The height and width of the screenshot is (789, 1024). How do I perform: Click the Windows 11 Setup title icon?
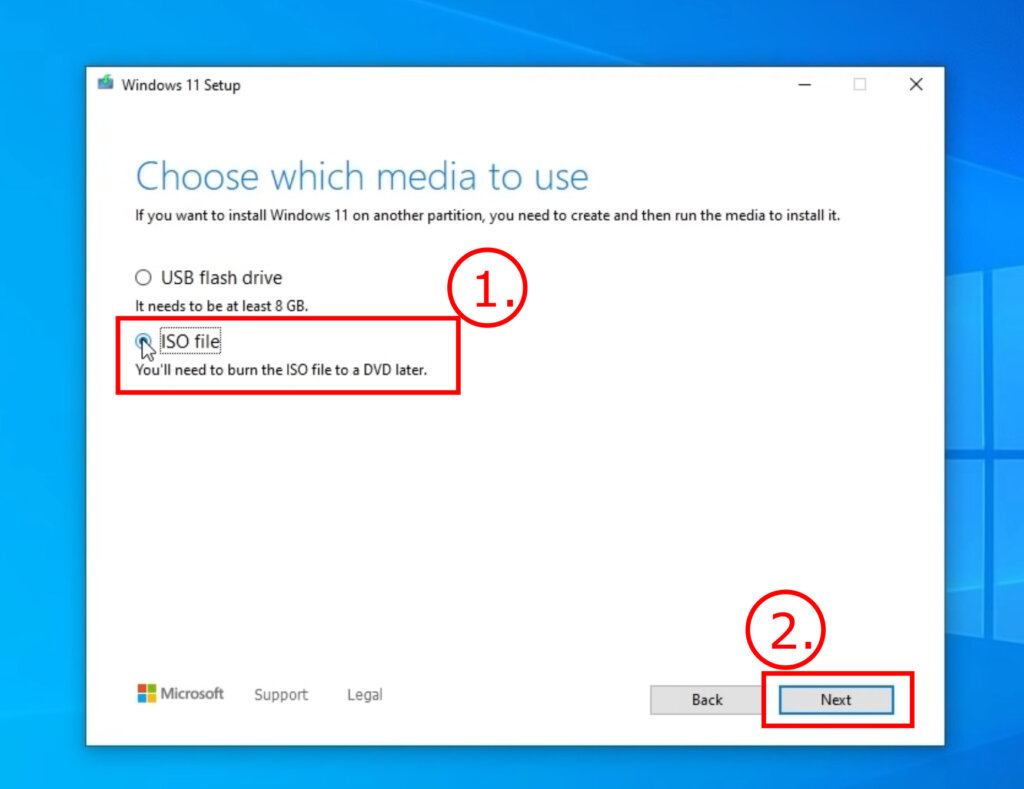point(105,83)
